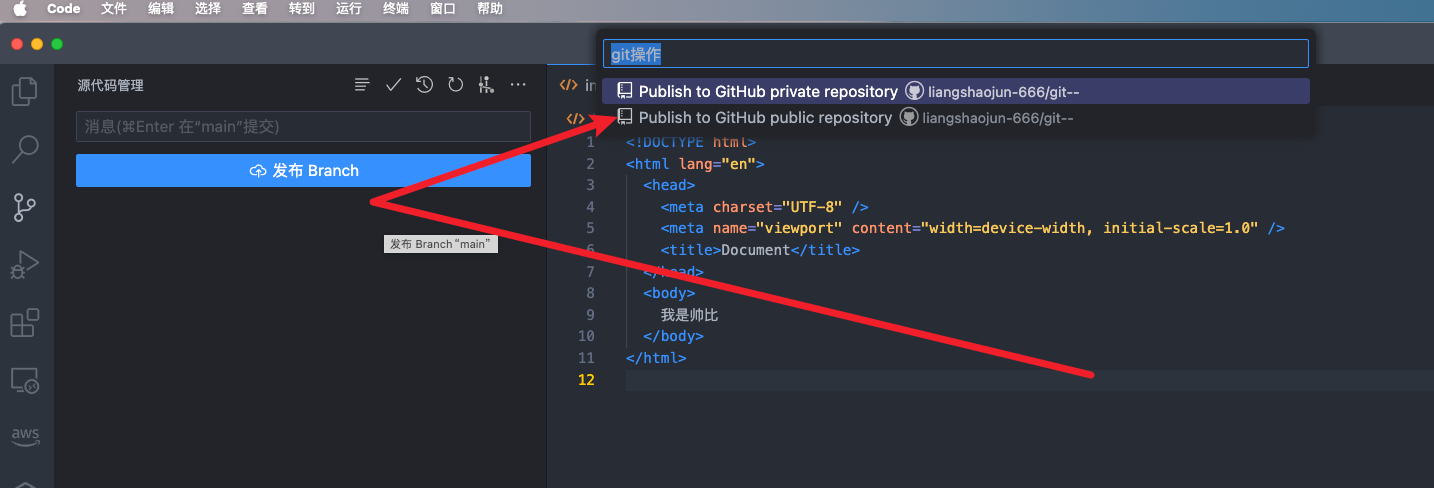The width and height of the screenshot is (1434, 488).
Task: Click the closing </html> tag on line 11
Action: point(656,358)
